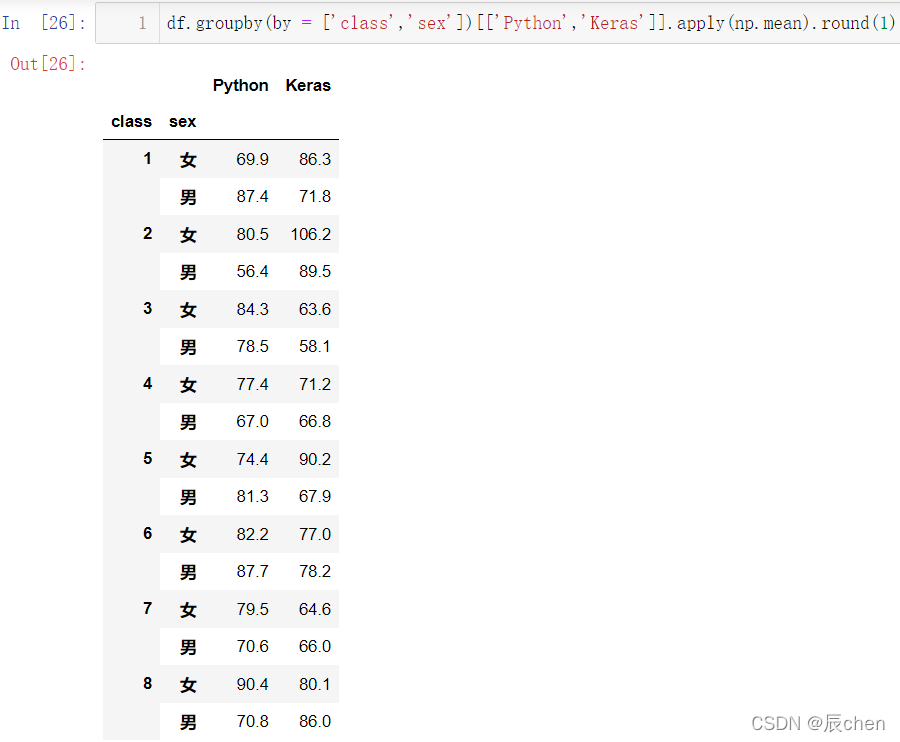
Task: Select the Python value 87.7
Action: 253,571
